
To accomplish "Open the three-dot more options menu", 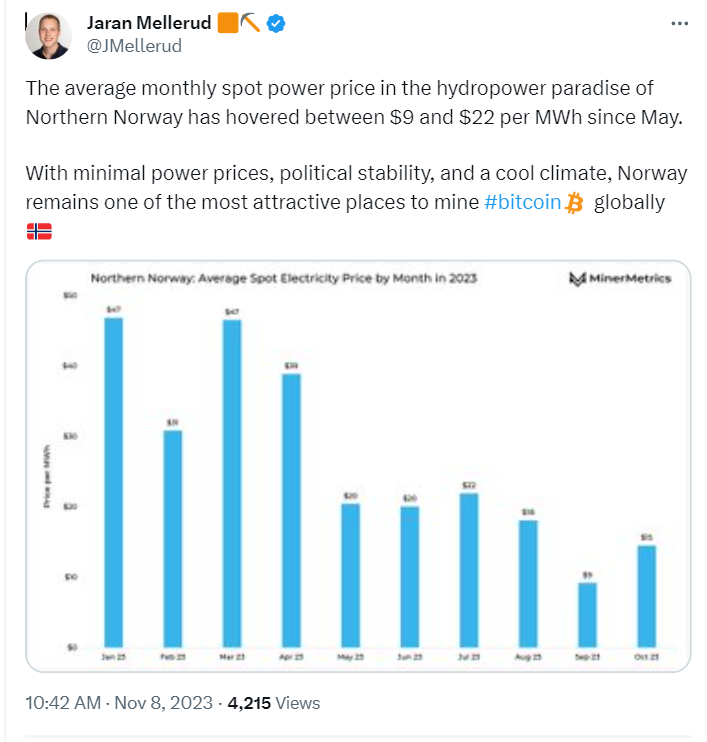I will (x=680, y=23).
